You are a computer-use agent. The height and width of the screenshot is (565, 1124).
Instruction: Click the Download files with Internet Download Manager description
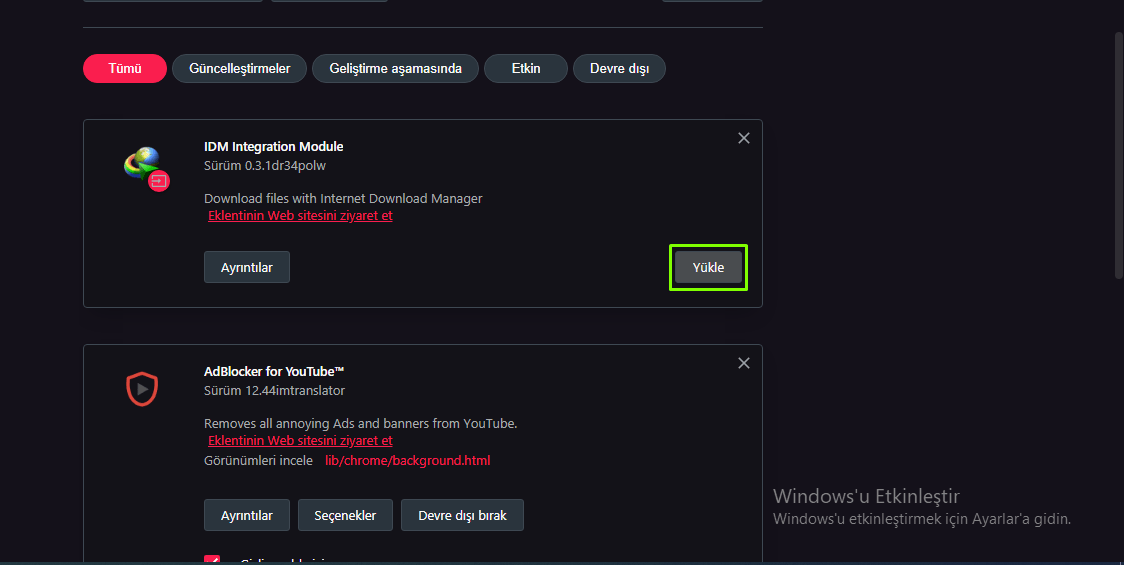click(343, 199)
